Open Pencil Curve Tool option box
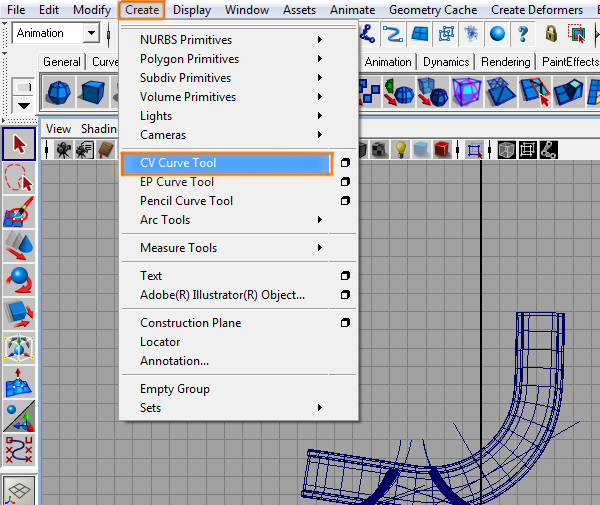600x505 pixels. click(345, 201)
